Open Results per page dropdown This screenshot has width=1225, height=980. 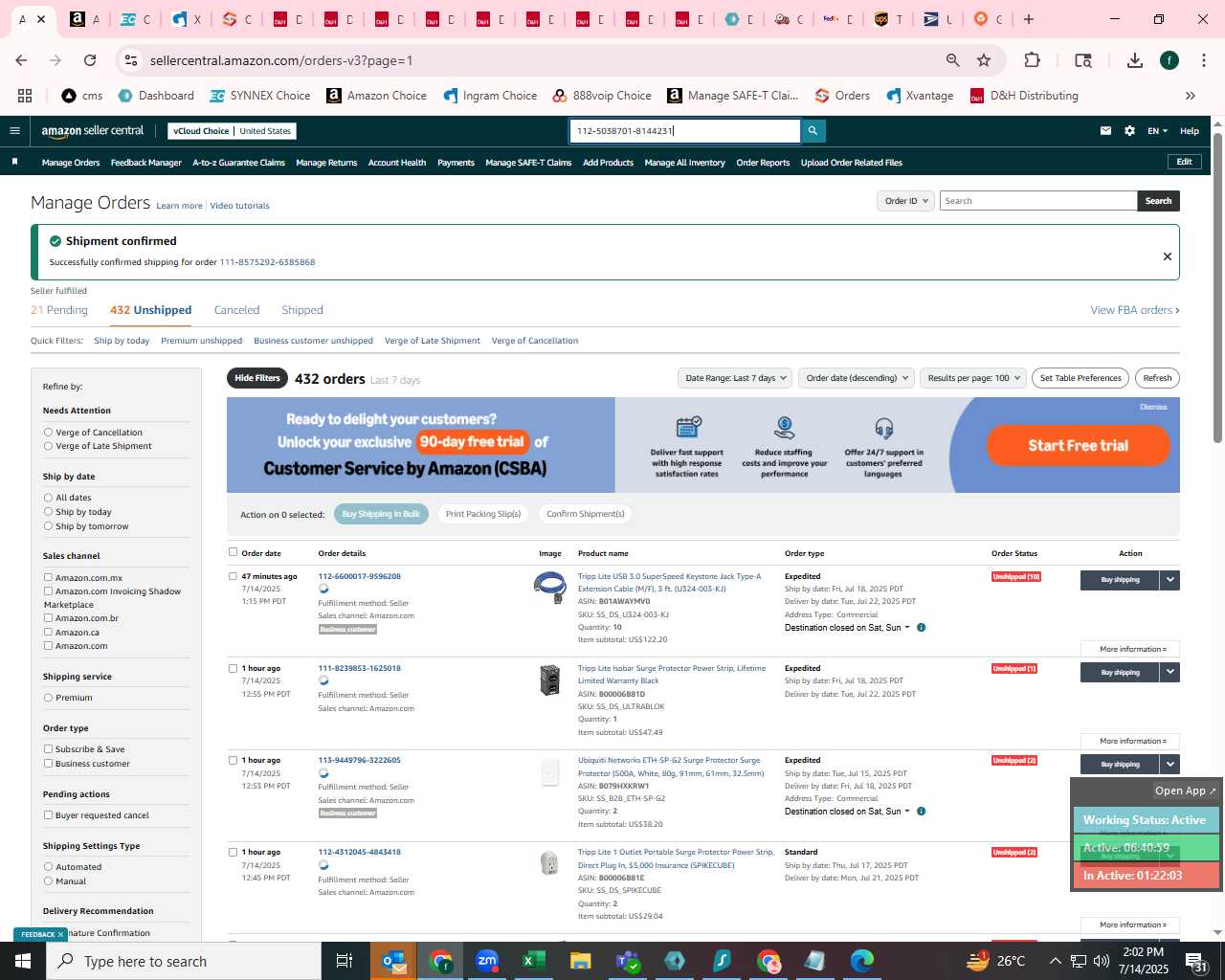click(x=973, y=378)
